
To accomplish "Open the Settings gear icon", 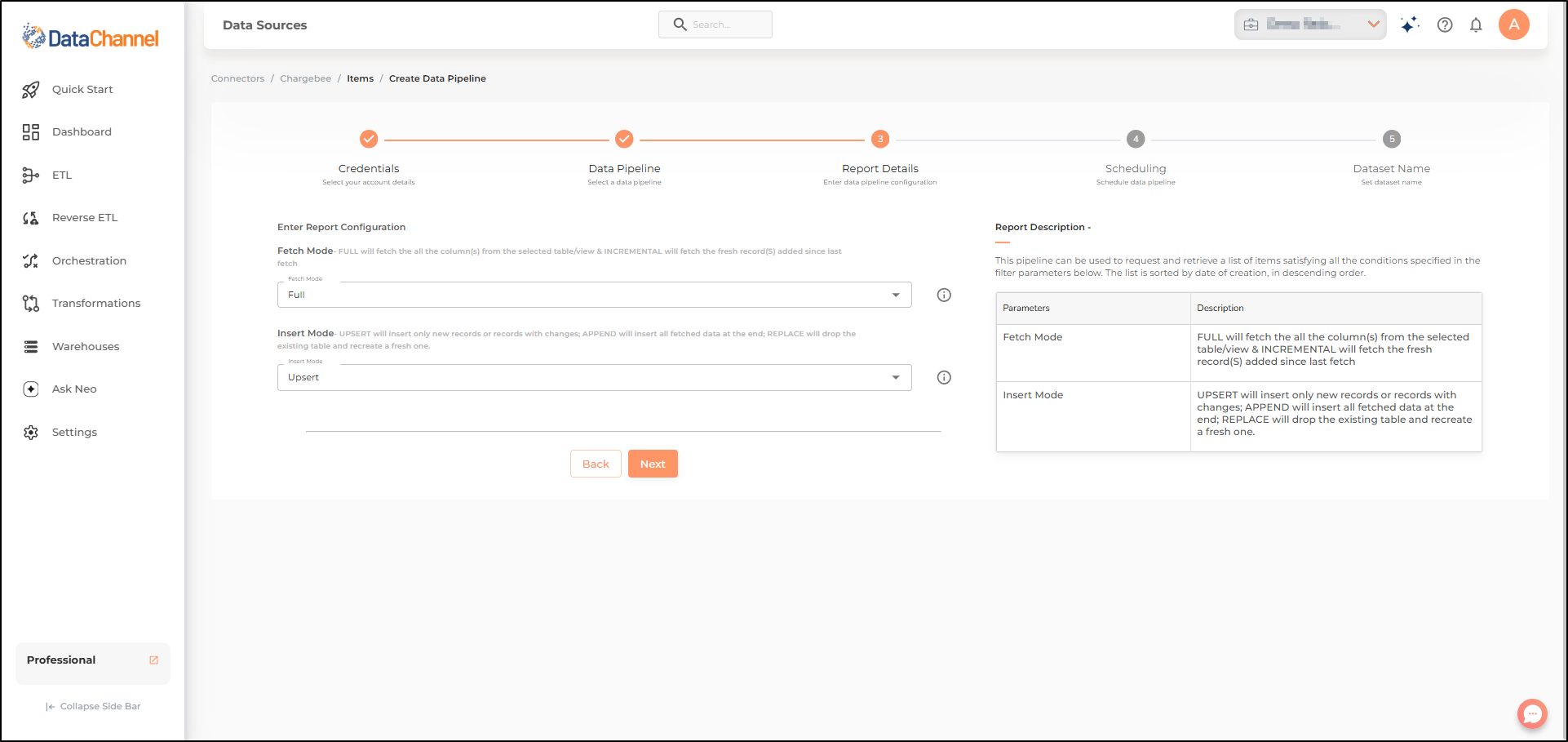I will tap(31, 433).
